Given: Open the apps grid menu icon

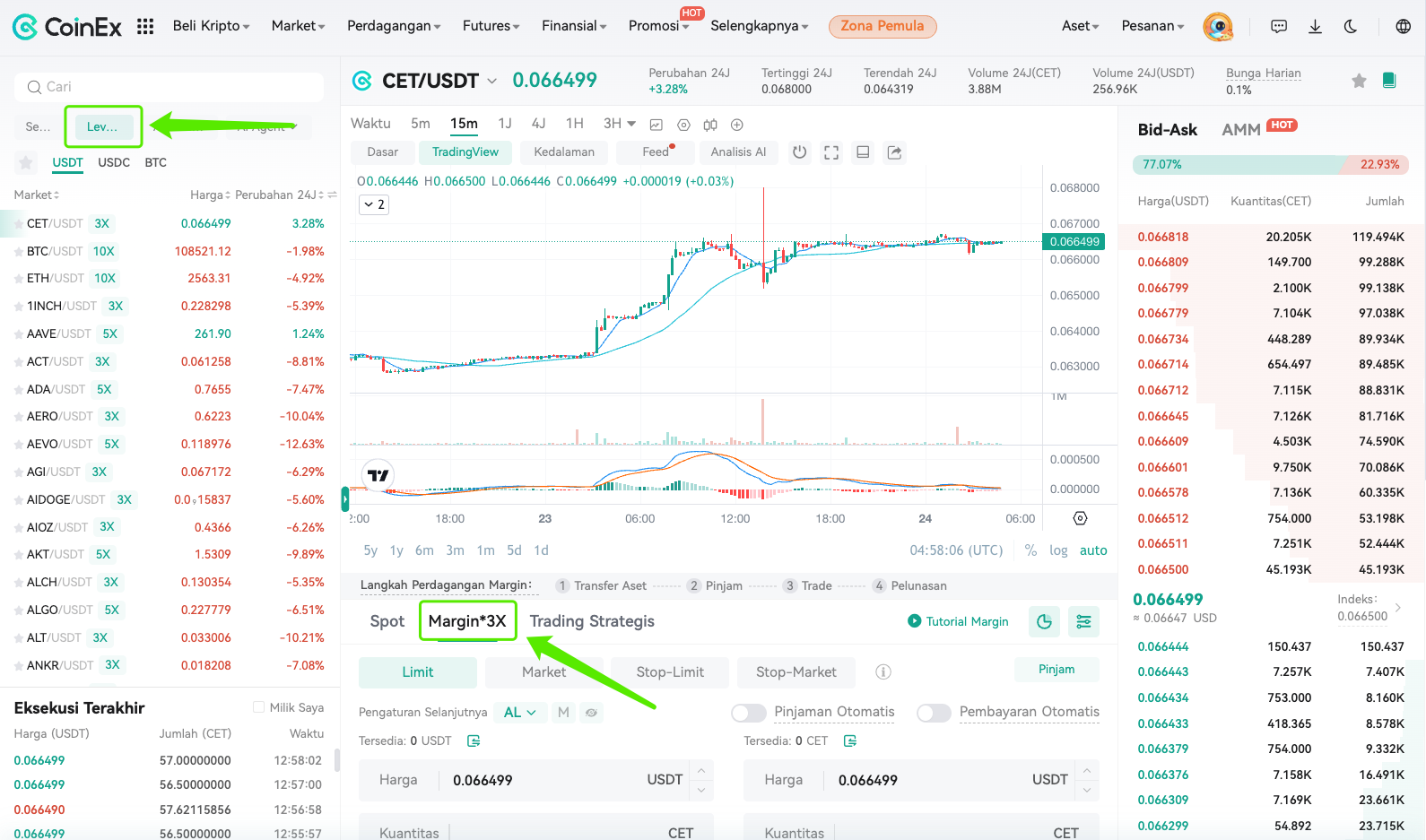Looking at the screenshot, I should 145,26.
